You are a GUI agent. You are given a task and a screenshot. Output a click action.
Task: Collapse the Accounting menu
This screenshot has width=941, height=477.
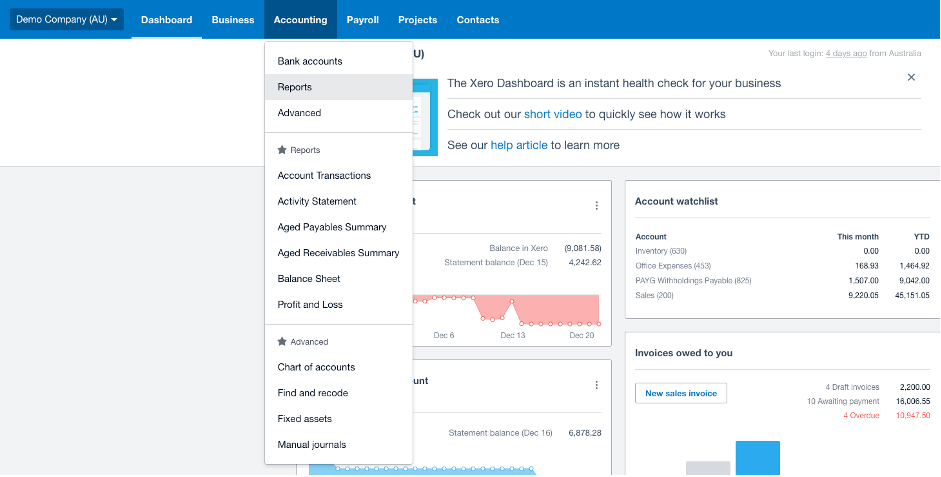tap(300, 20)
